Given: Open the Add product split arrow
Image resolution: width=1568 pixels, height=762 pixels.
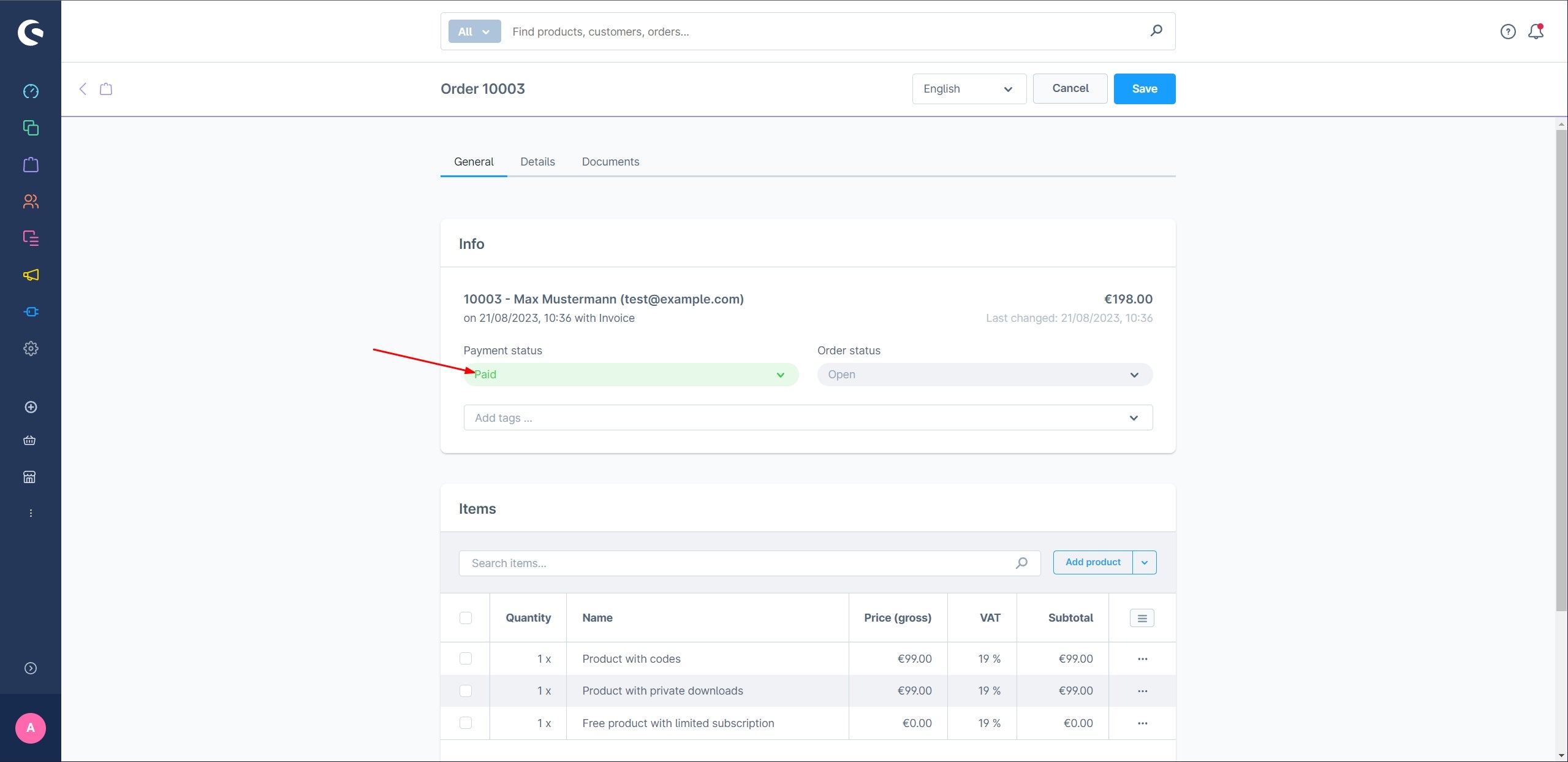Looking at the screenshot, I should tap(1144, 562).
